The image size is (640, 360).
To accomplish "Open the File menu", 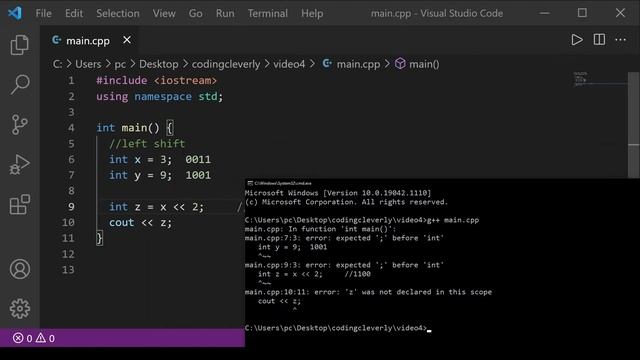I will (43, 13).
